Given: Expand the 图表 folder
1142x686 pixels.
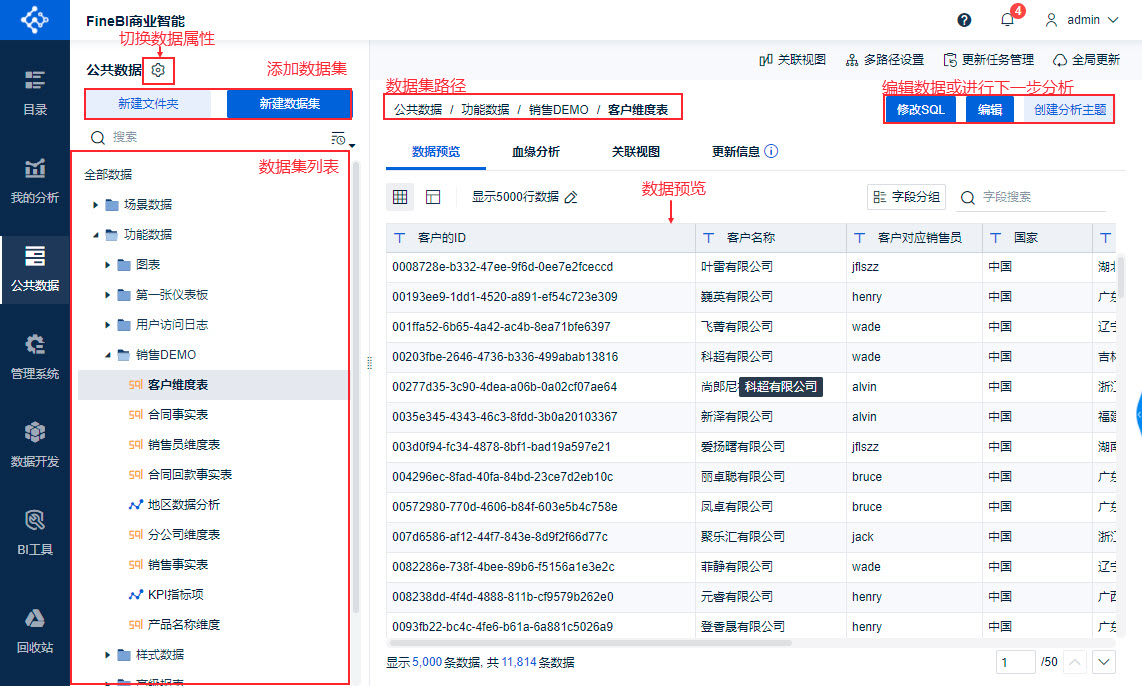Looking at the screenshot, I should pyautogui.click(x=108, y=264).
